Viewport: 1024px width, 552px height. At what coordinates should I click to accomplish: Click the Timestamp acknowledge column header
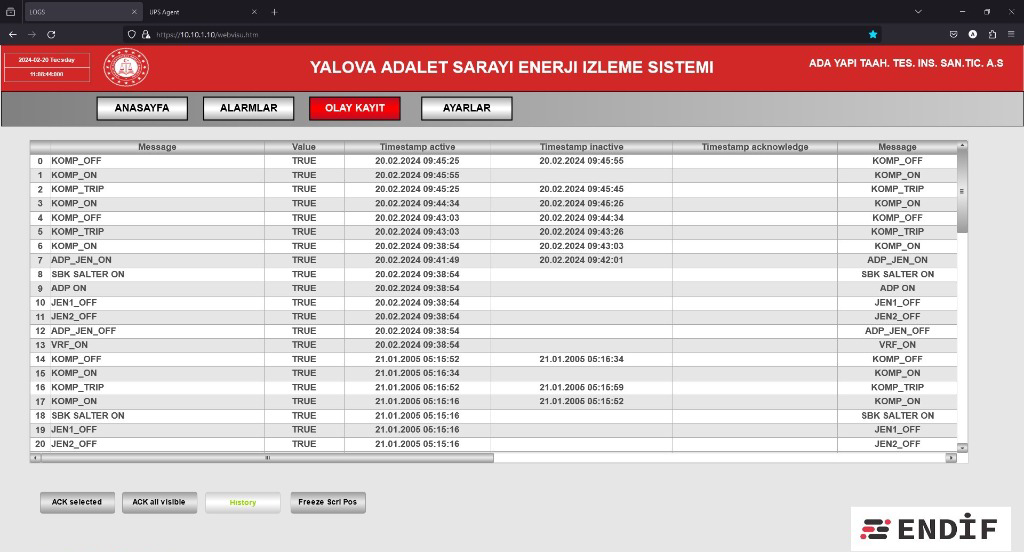(755, 147)
